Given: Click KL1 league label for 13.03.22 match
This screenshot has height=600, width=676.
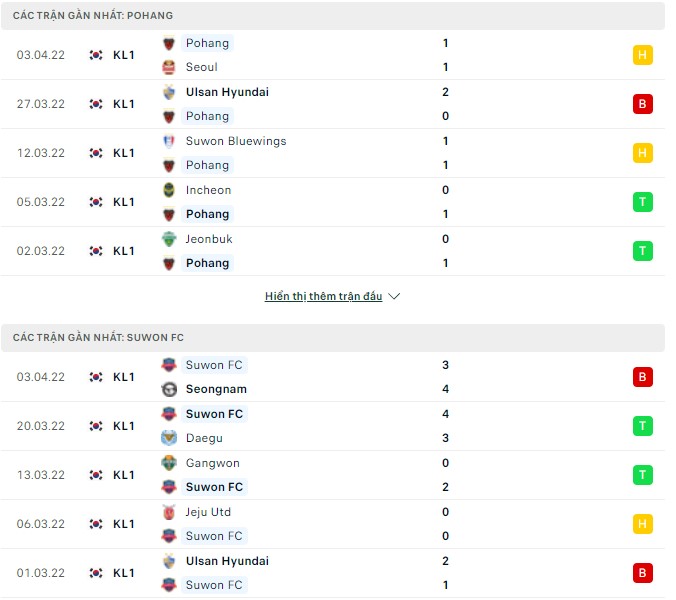Looking at the screenshot, I should tap(124, 475).
